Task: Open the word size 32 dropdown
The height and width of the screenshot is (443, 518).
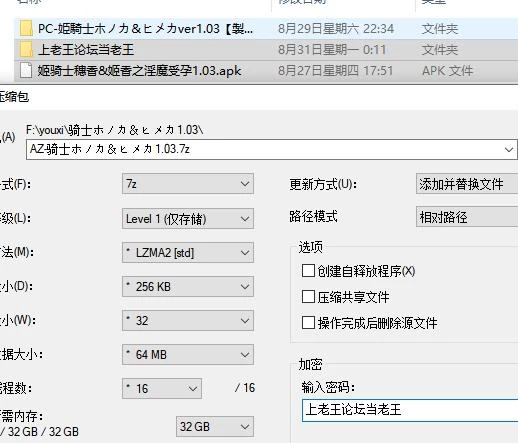Action: pos(188,321)
